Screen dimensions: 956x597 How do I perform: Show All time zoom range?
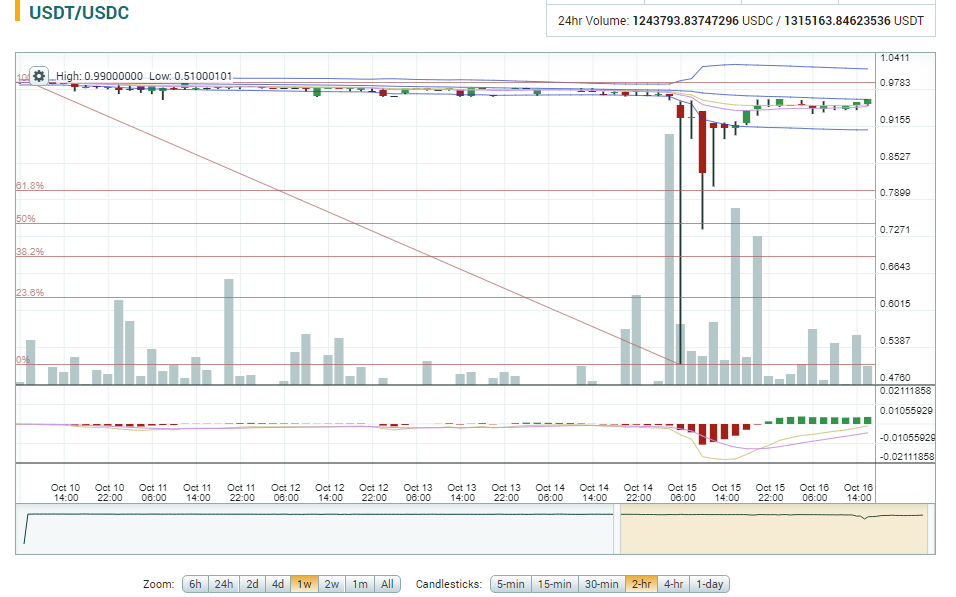pyautogui.click(x=387, y=584)
